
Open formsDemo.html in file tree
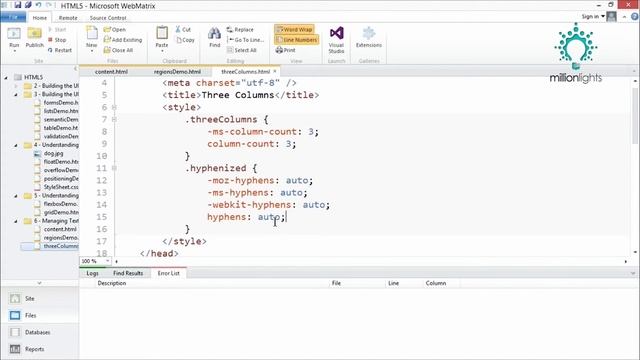pos(60,102)
